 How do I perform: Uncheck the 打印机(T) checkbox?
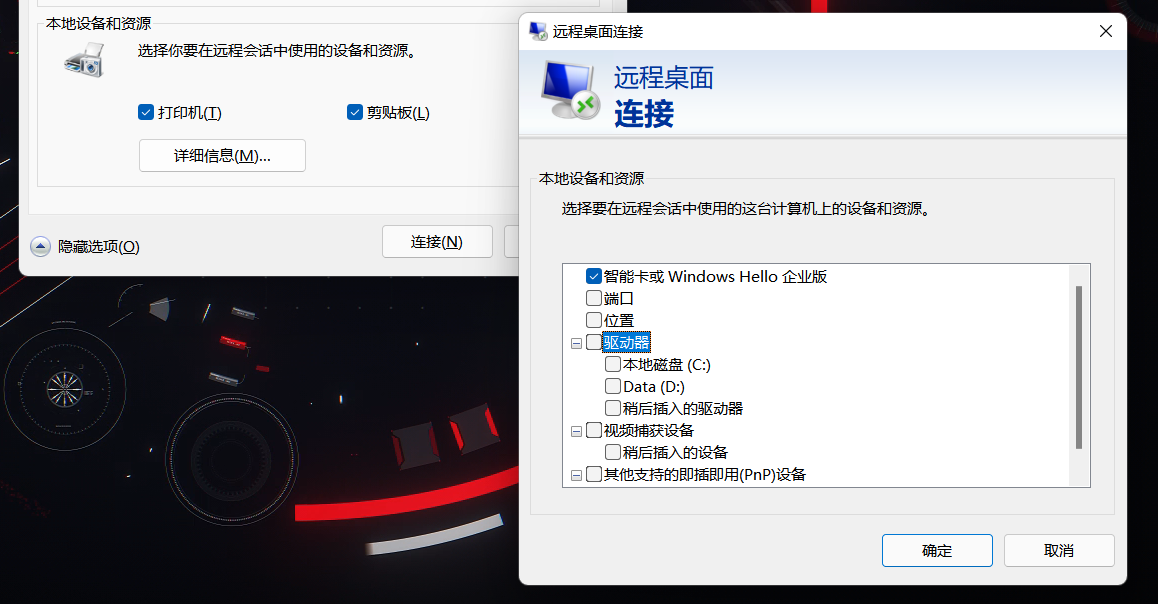tap(145, 112)
